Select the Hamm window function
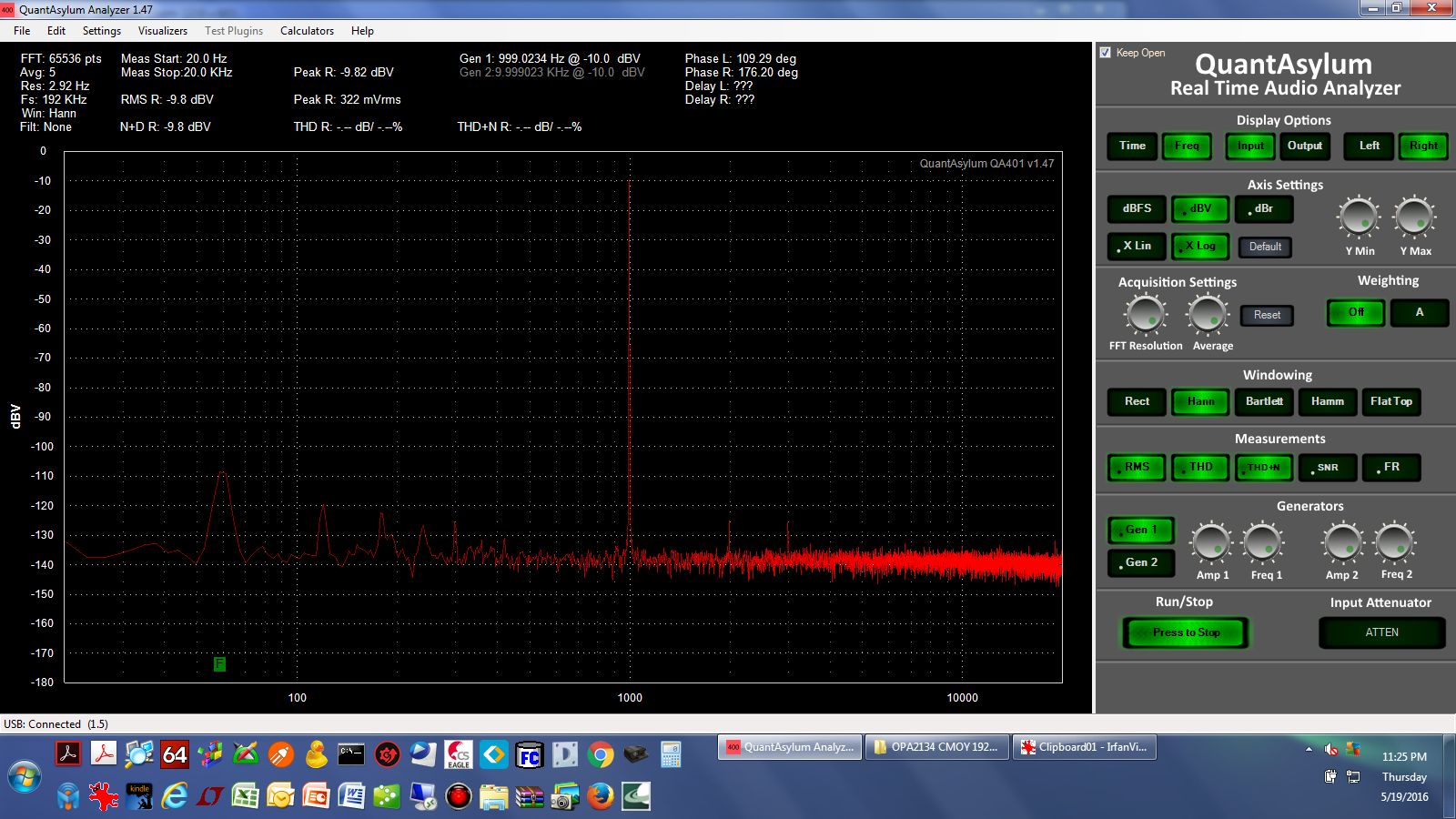The height and width of the screenshot is (819, 1456). (x=1327, y=401)
